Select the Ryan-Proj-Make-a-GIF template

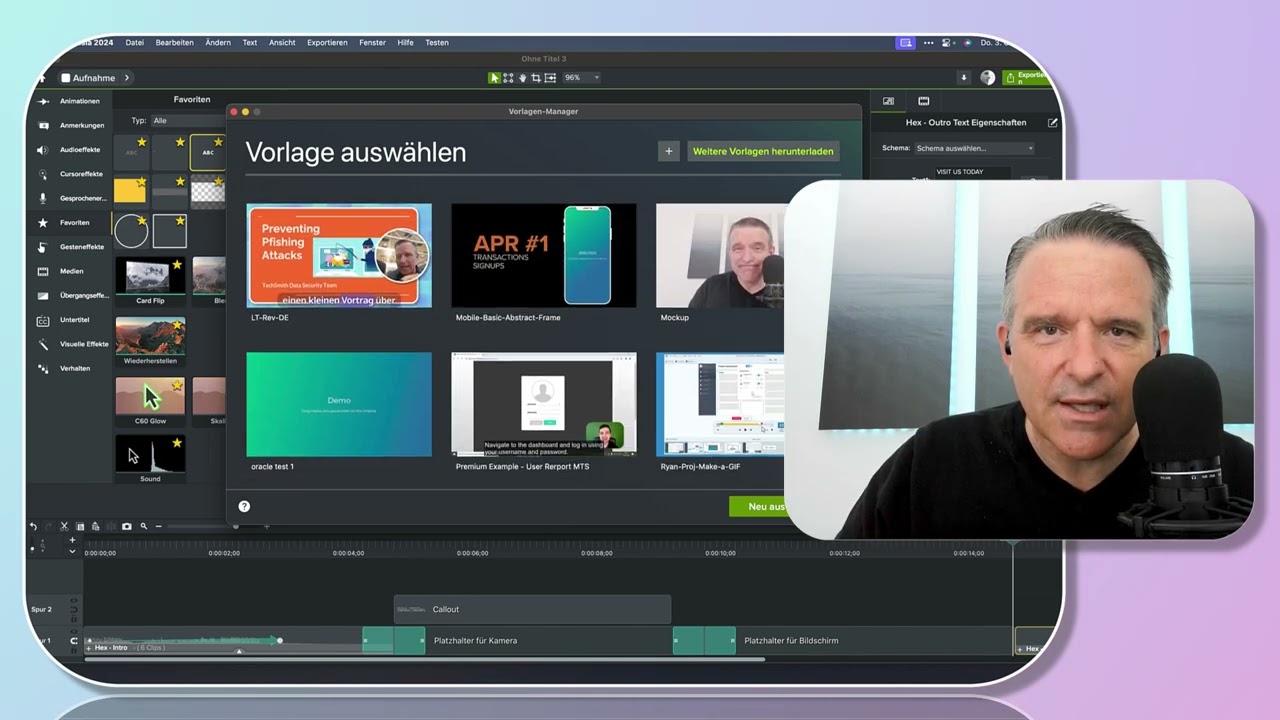click(x=720, y=404)
